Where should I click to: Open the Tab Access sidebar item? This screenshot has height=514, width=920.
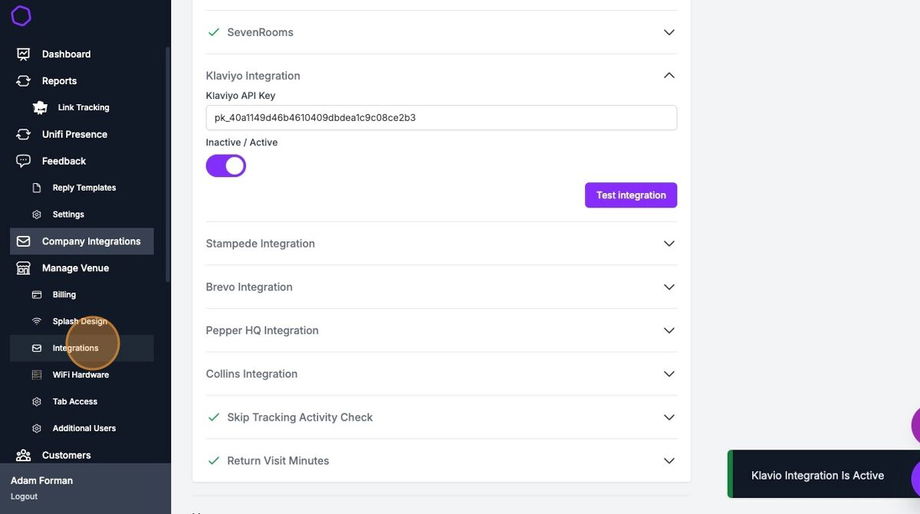point(75,402)
